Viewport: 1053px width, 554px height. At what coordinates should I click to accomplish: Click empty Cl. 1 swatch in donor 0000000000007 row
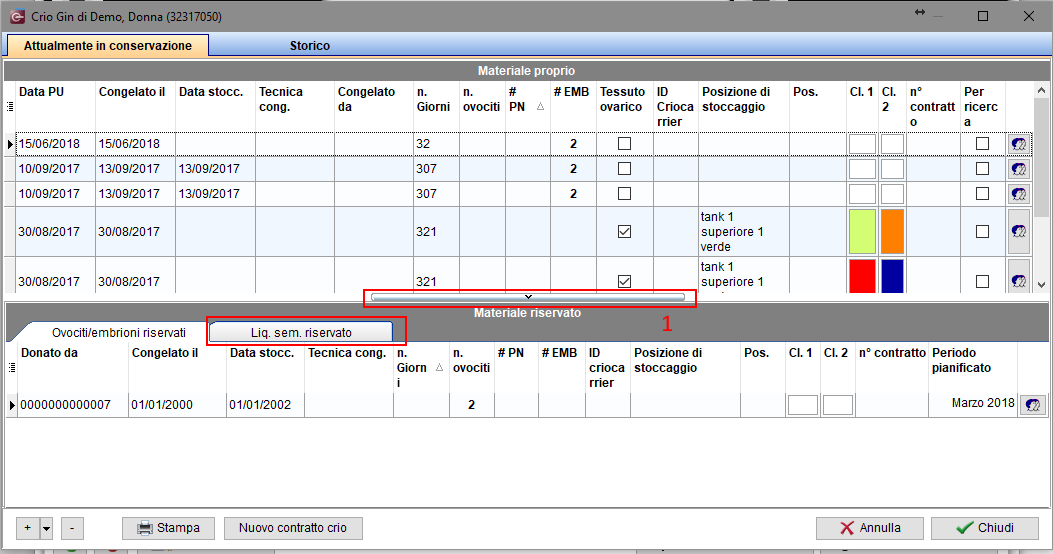(803, 405)
